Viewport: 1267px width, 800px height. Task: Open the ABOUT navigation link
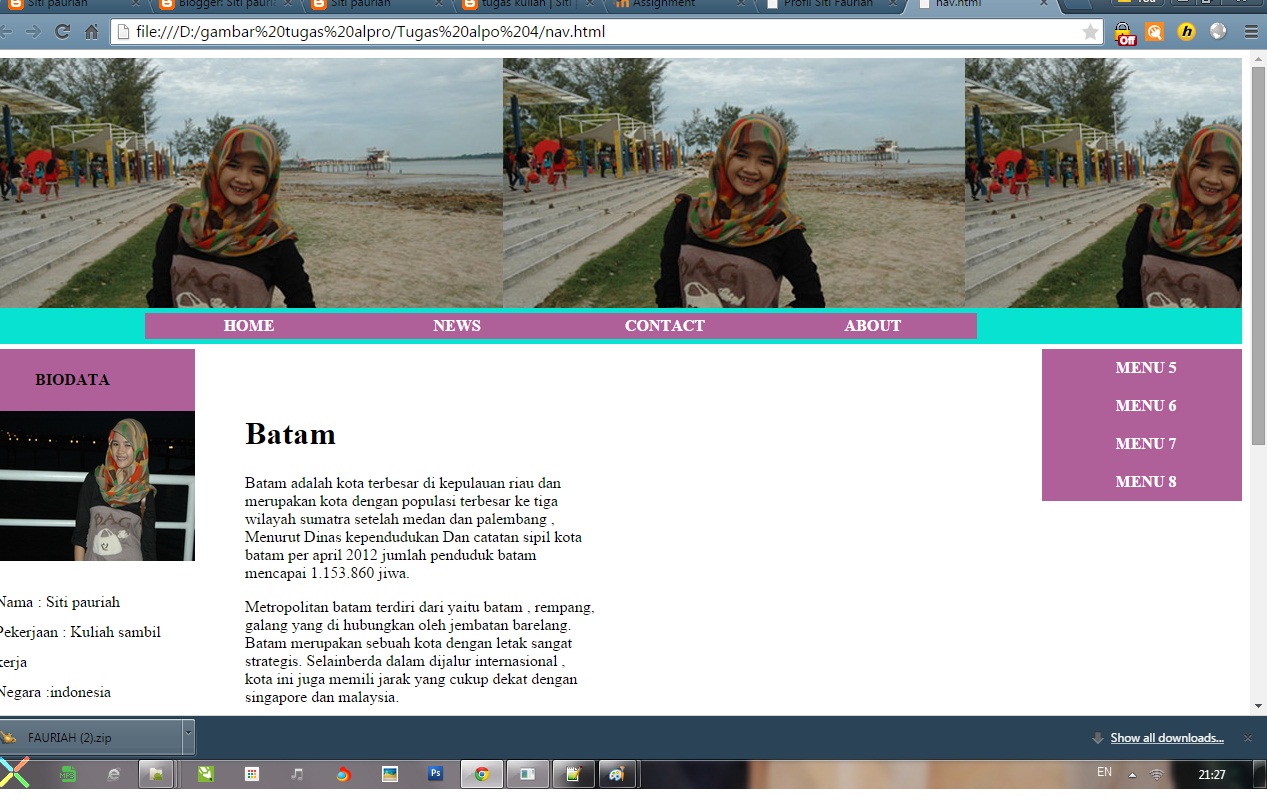(873, 326)
